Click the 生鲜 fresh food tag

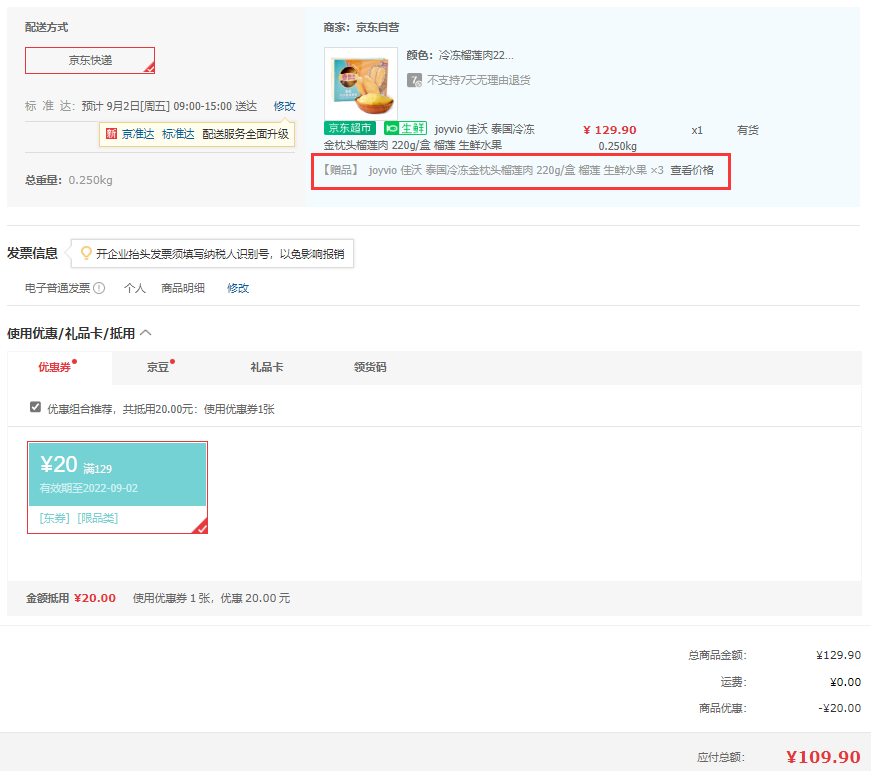pyautogui.click(x=406, y=128)
